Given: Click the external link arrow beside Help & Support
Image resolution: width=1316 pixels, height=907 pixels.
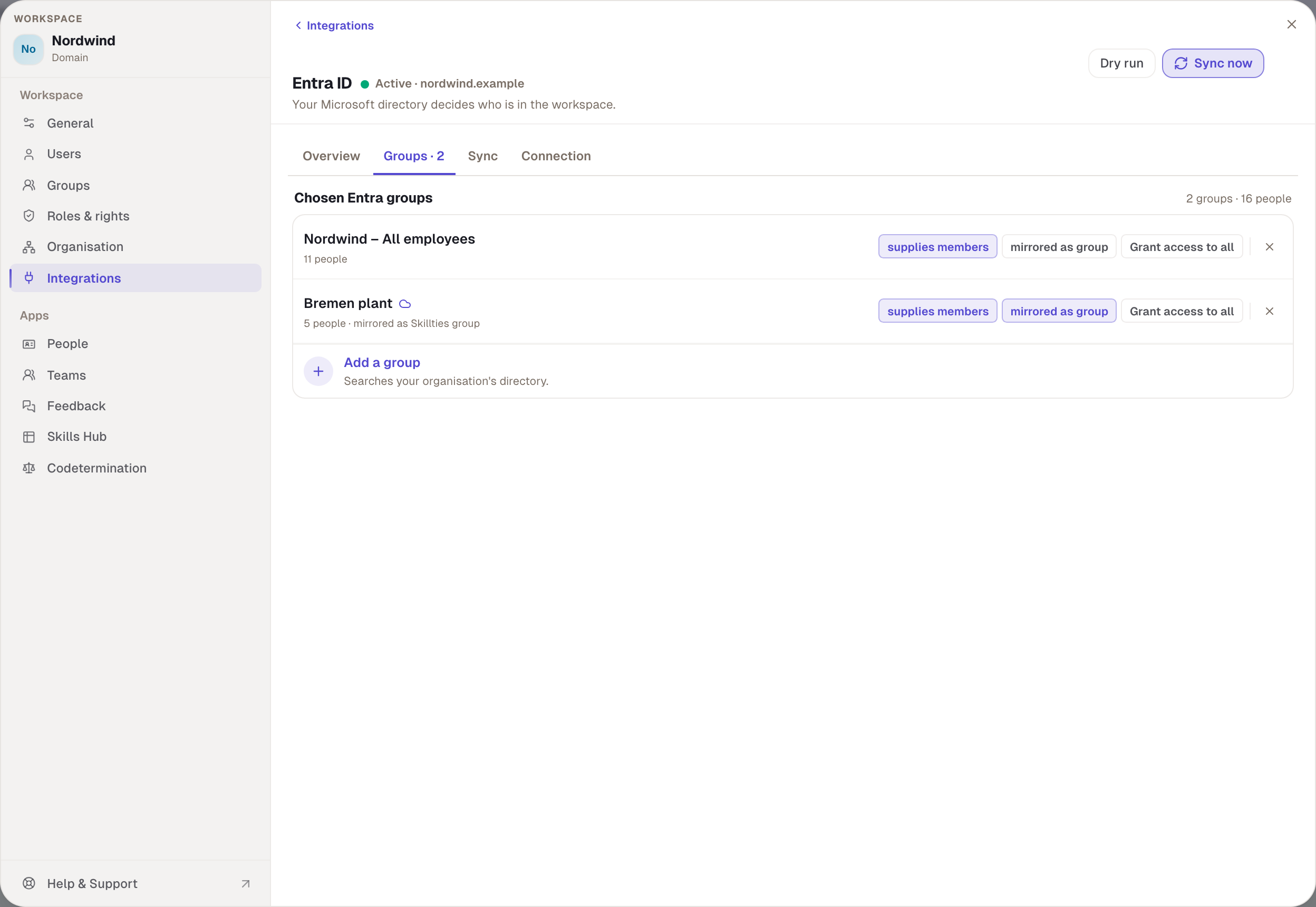Looking at the screenshot, I should pos(246,884).
